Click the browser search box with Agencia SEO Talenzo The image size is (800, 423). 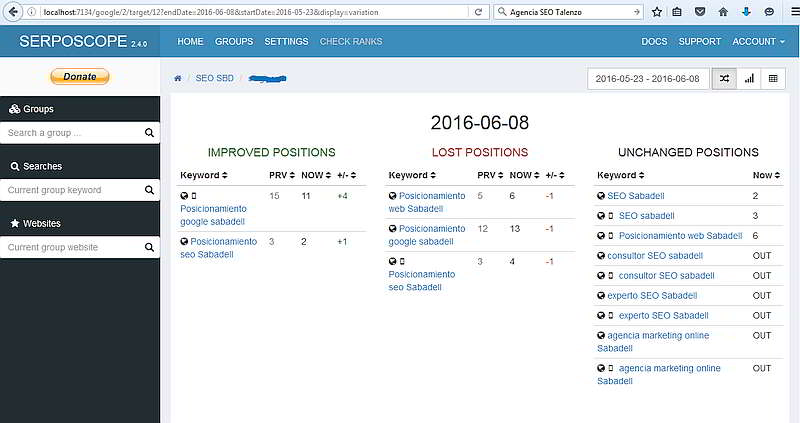click(568, 12)
